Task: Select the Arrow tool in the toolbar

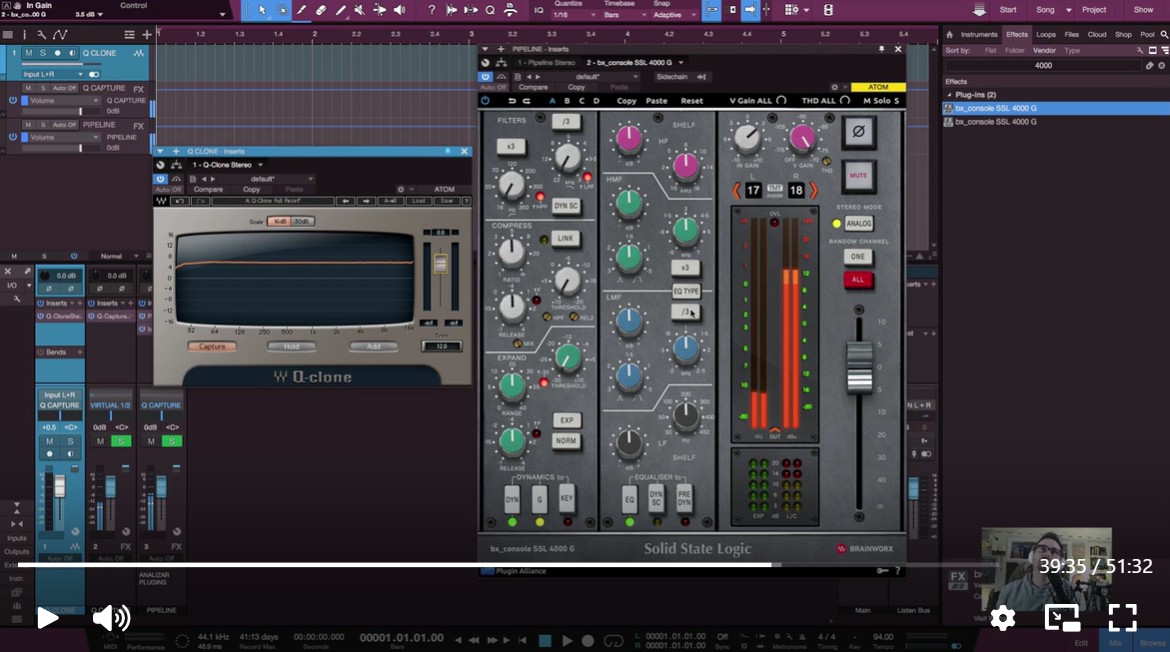Action: click(x=262, y=10)
